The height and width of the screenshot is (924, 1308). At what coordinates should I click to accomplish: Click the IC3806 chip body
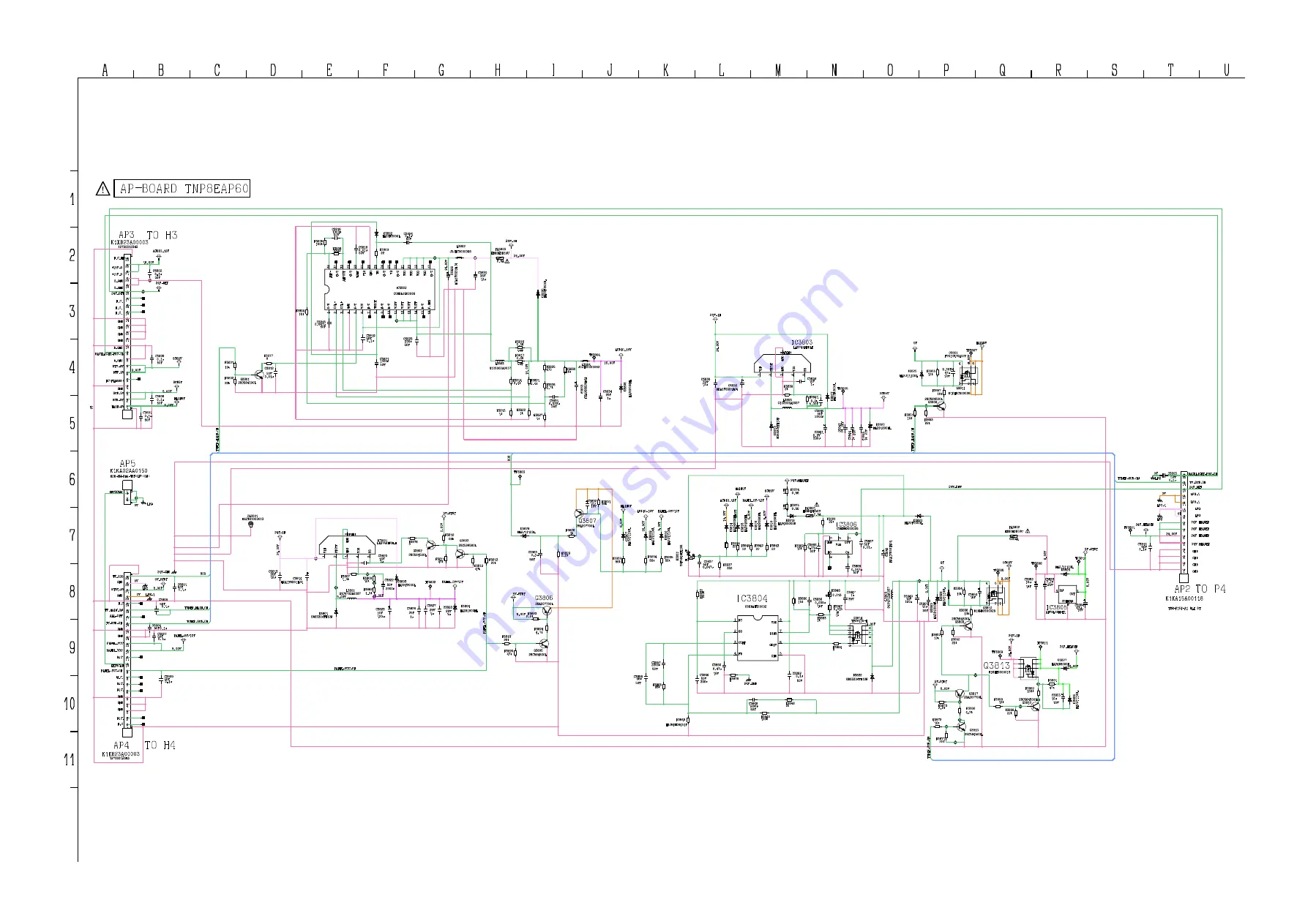coord(839,549)
